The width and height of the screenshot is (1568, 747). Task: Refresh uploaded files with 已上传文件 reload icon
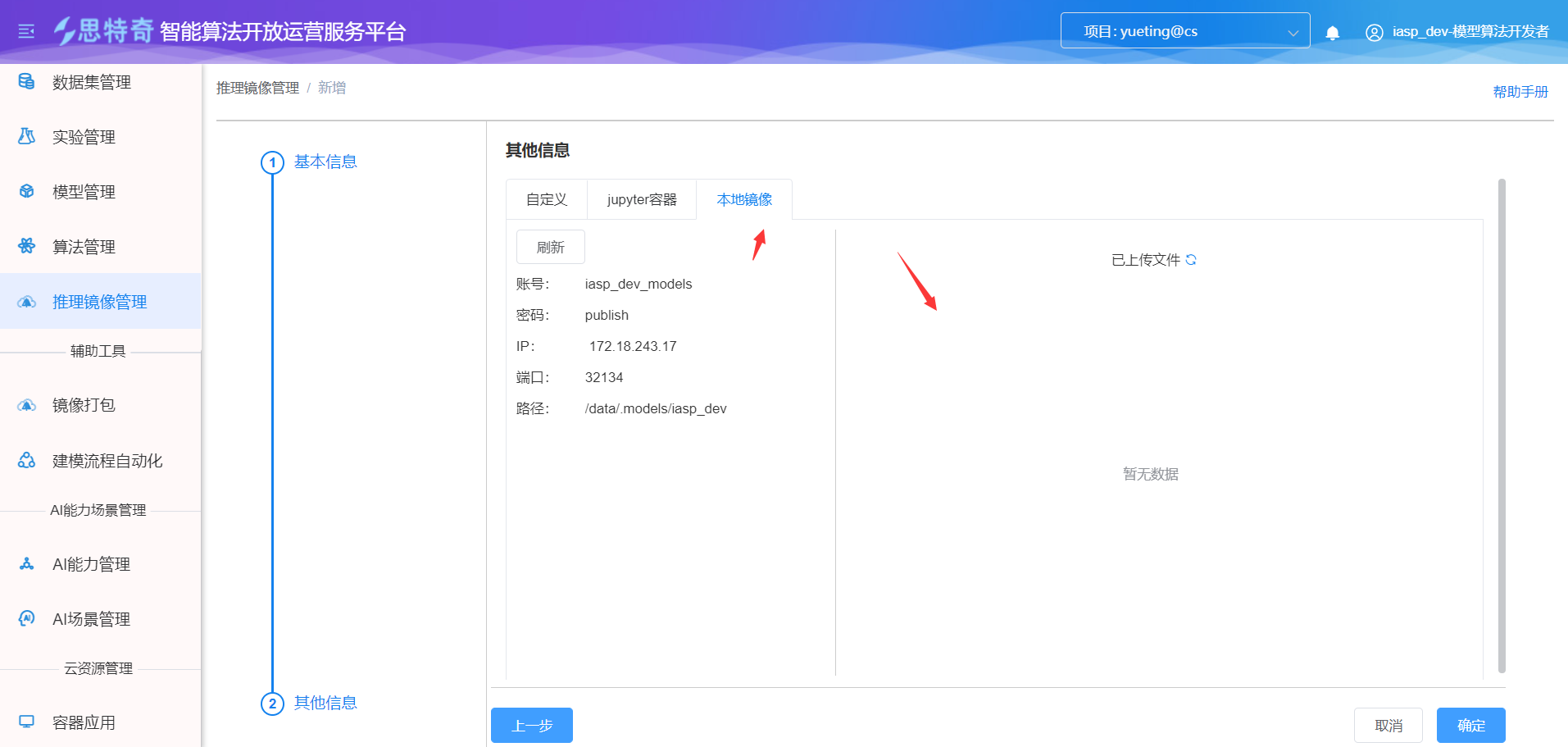click(x=1191, y=260)
